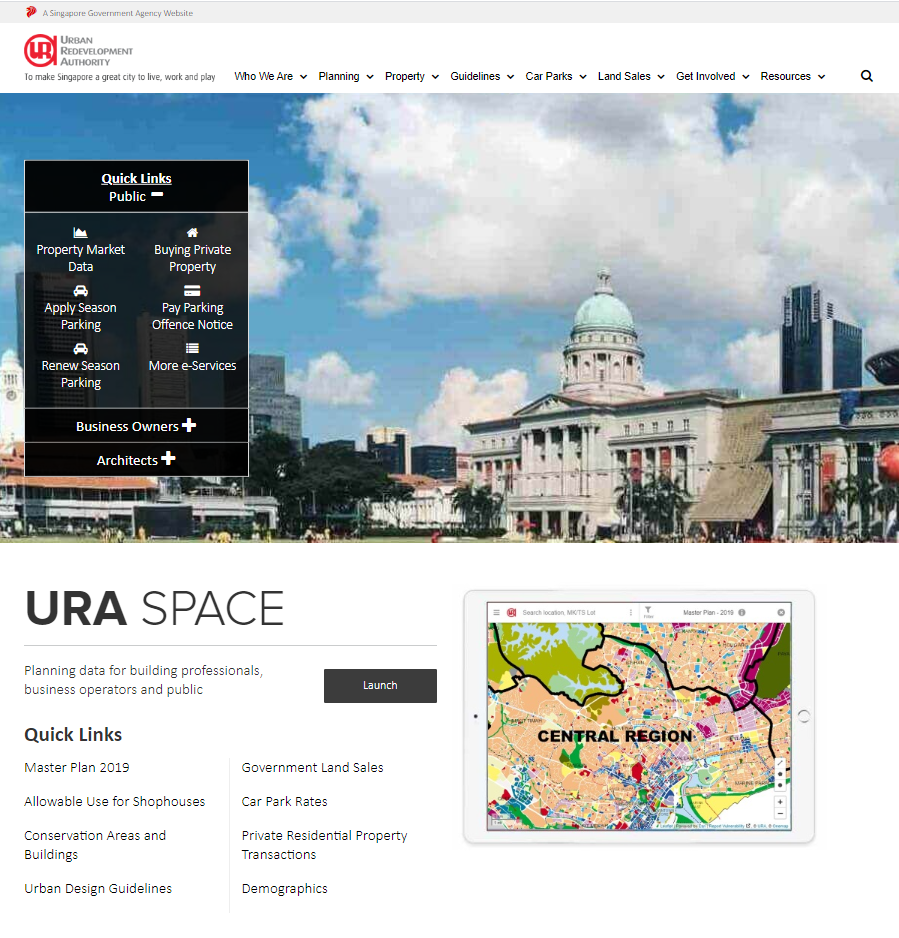Open the Who We Are dropdown chevron
899x938 pixels.
click(304, 77)
